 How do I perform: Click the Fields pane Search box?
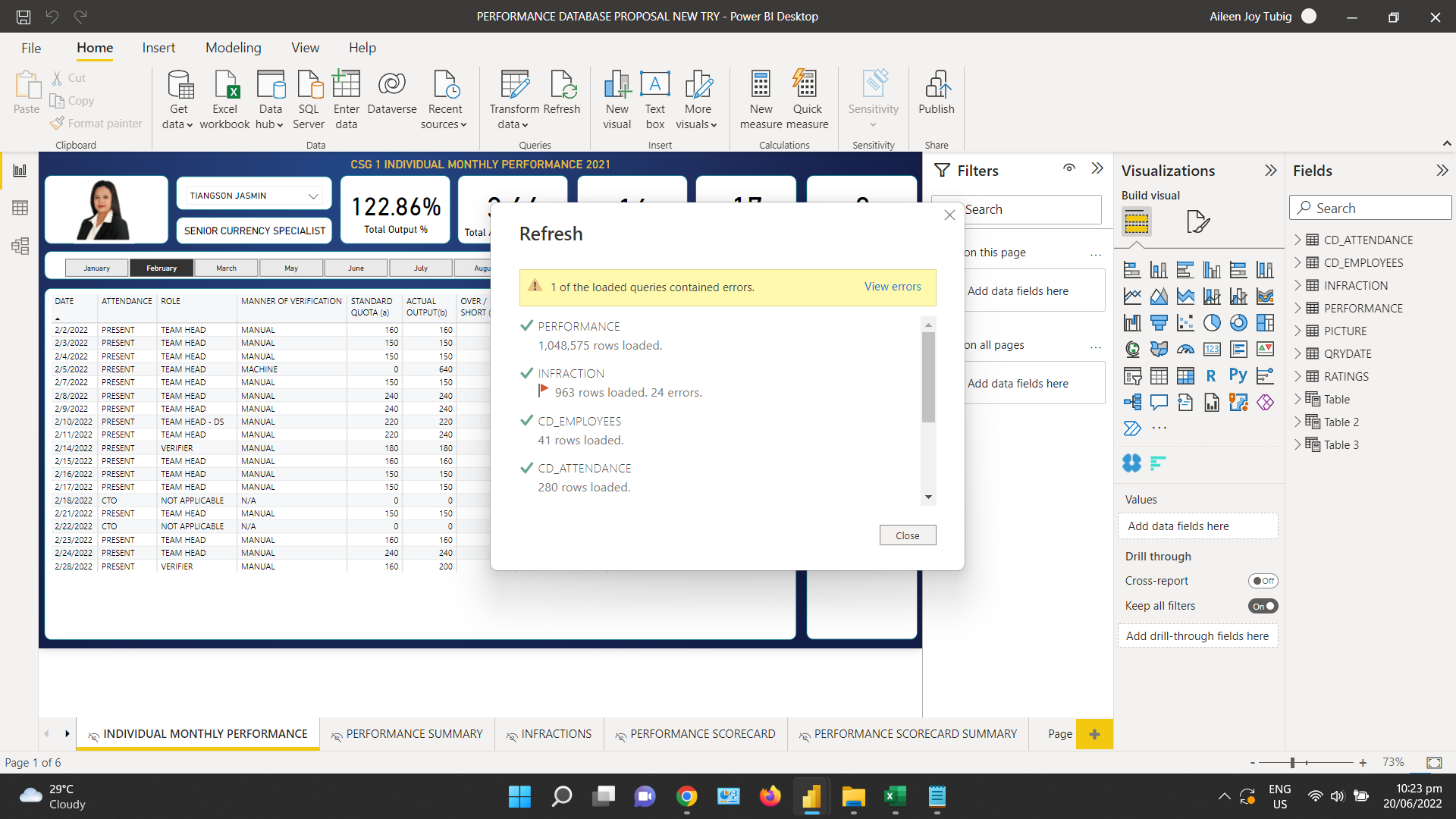(1370, 208)
